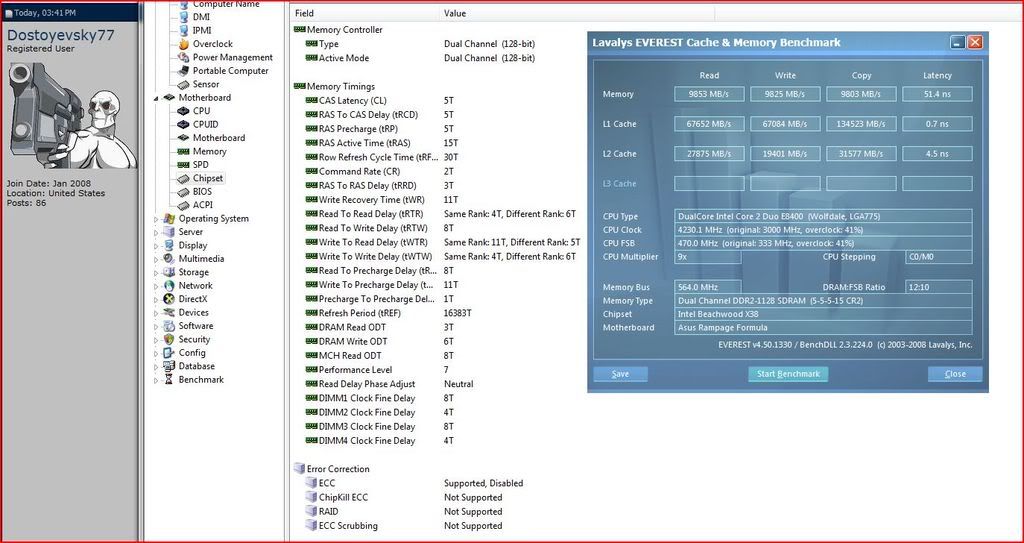This screenshot has width=1024, height=543.
Task: Click the L1 Cache Copy 134523 MB/s field
Action: pos(861,123)
